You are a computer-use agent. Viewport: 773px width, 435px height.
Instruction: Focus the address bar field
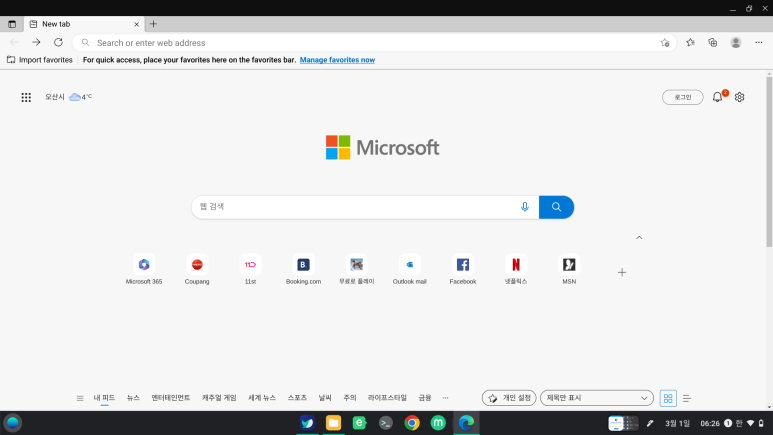[x=375, y=43]
